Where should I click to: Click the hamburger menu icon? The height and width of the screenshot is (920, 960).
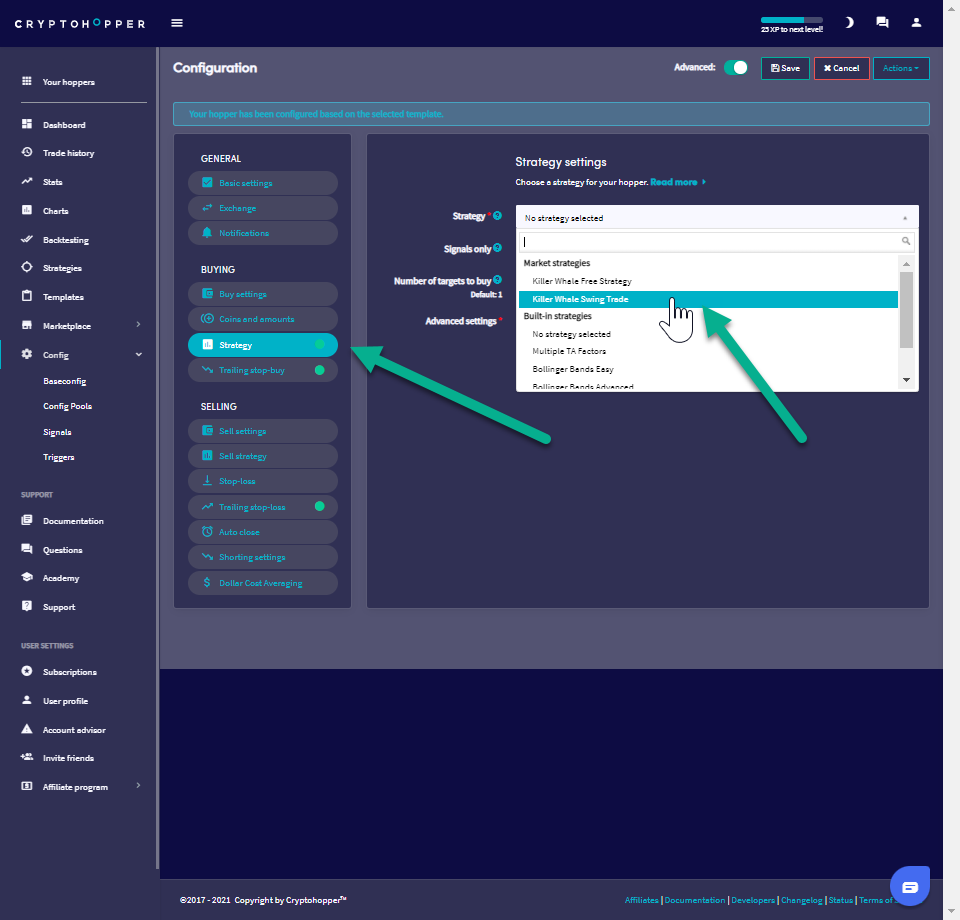pyautogui.click(x=177, y=23)
